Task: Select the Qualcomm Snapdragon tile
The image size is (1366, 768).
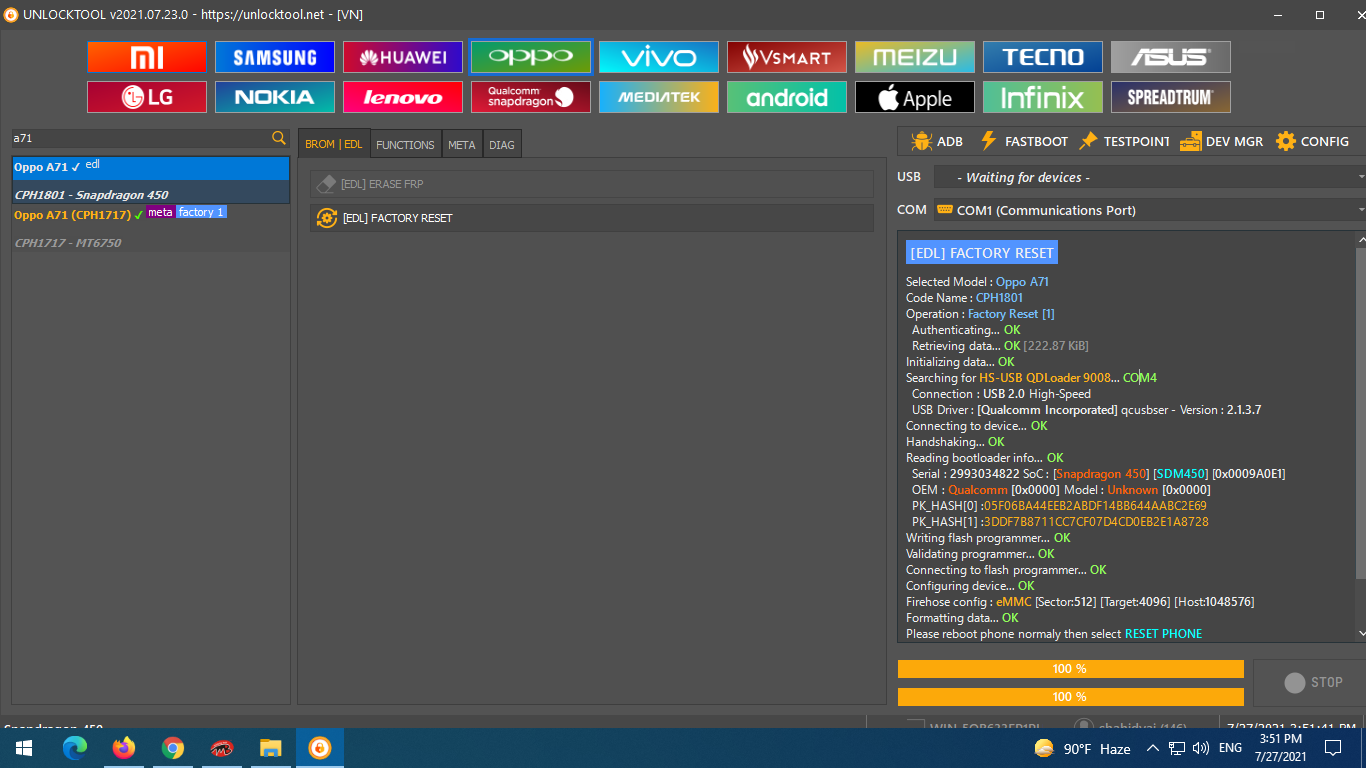Action: pyautogui.click(x=531, y=97)
